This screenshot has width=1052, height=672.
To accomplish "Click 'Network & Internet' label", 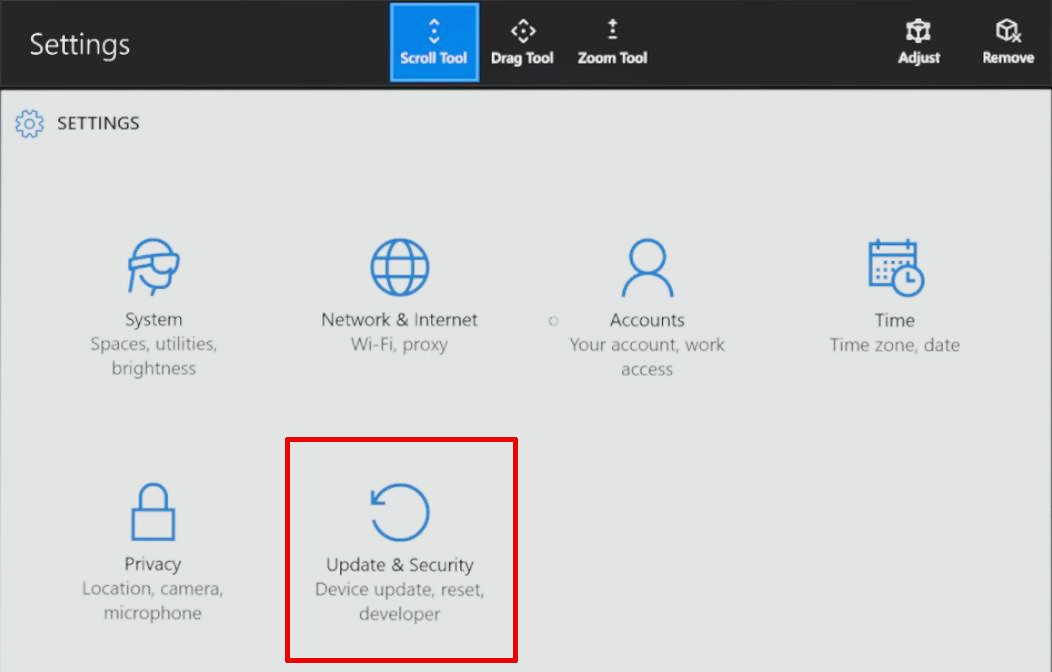I will pyautogui.click(x=399, y=319).
